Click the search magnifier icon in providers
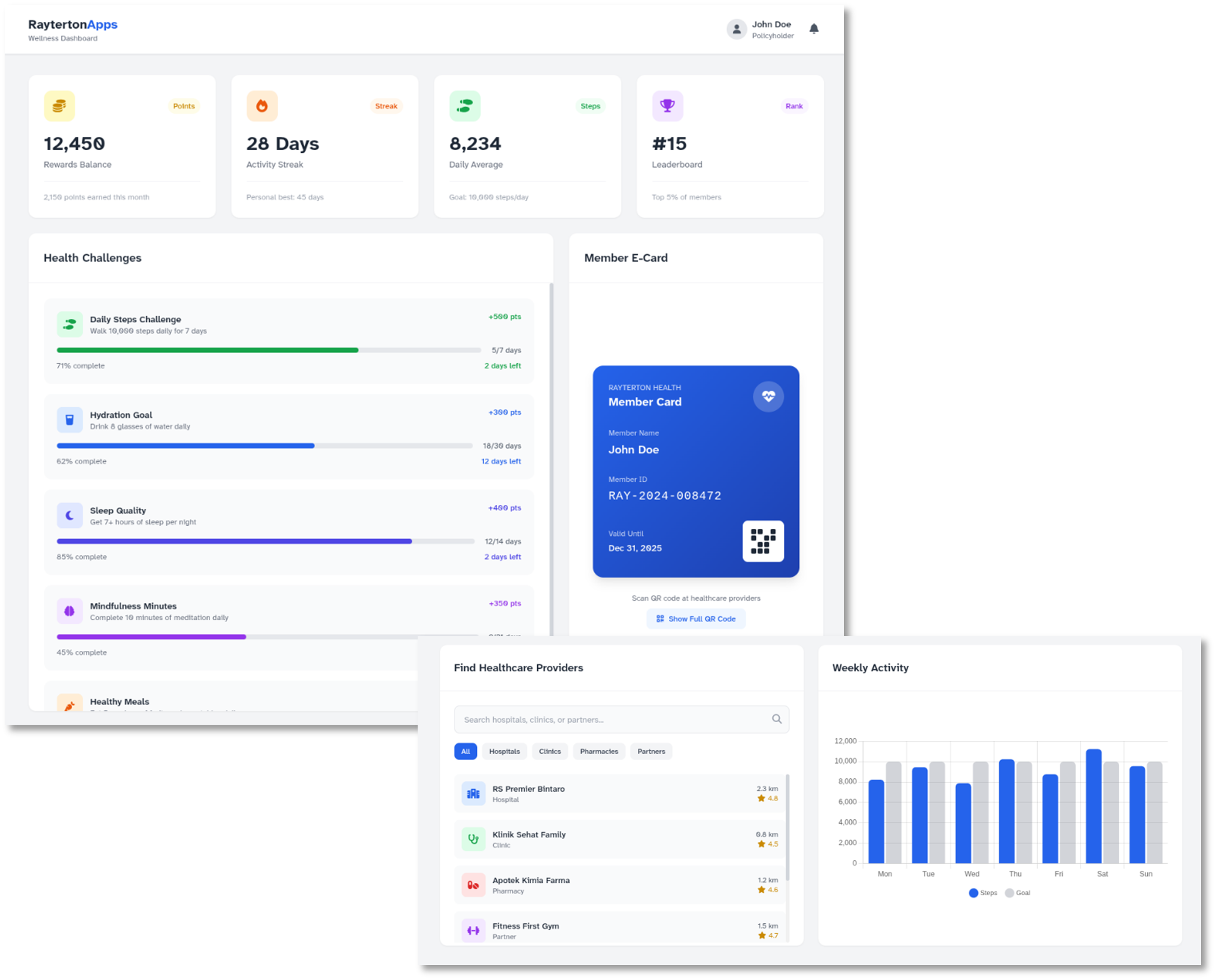This screenshot has height=980, width=1216. [777, 718]
